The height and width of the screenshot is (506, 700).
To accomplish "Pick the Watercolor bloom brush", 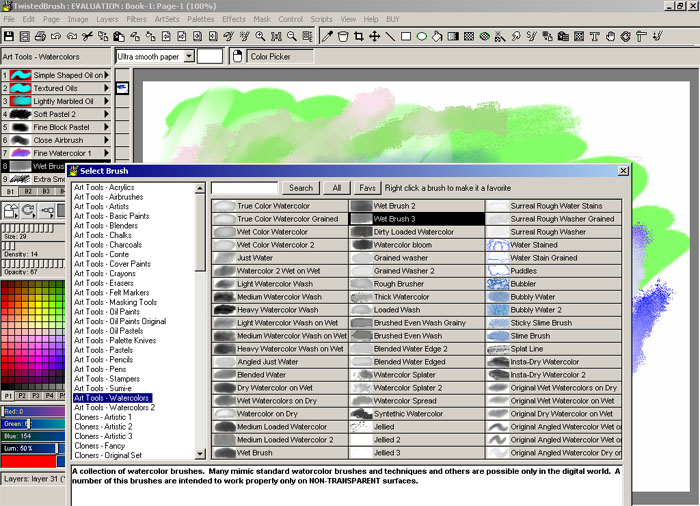I will point(417,244).
